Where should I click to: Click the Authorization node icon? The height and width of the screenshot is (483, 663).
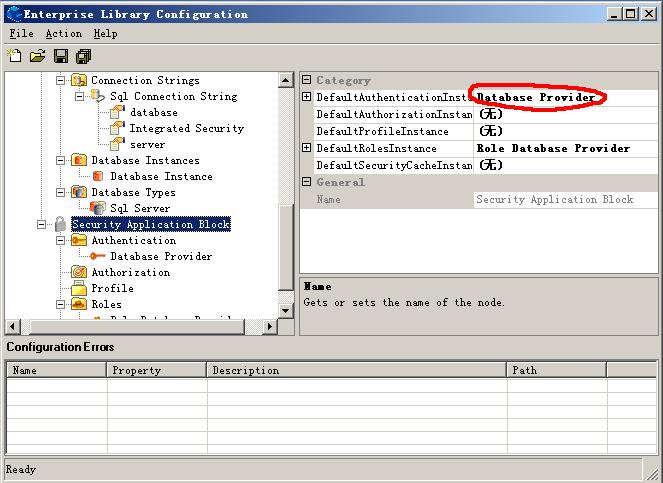click(79, 272)
